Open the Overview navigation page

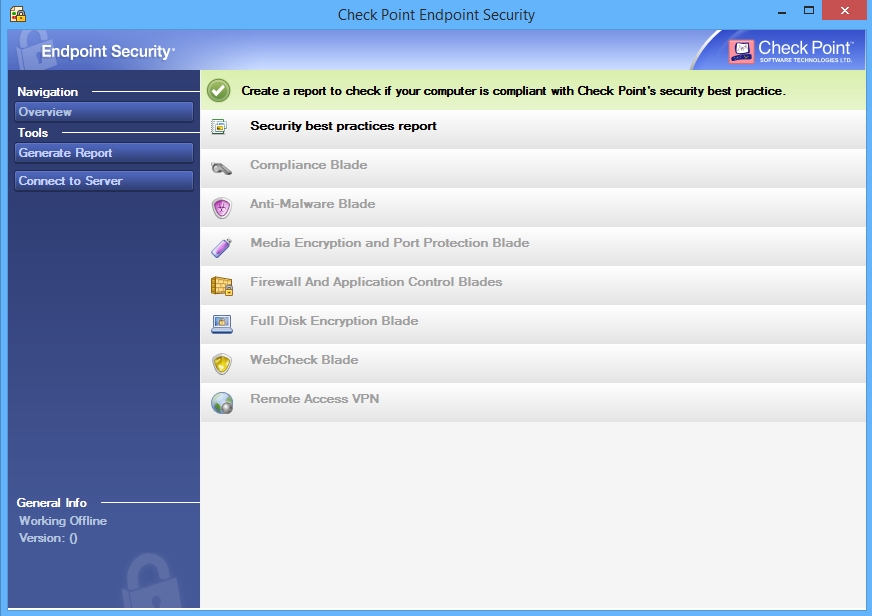[x=104, y=112]
